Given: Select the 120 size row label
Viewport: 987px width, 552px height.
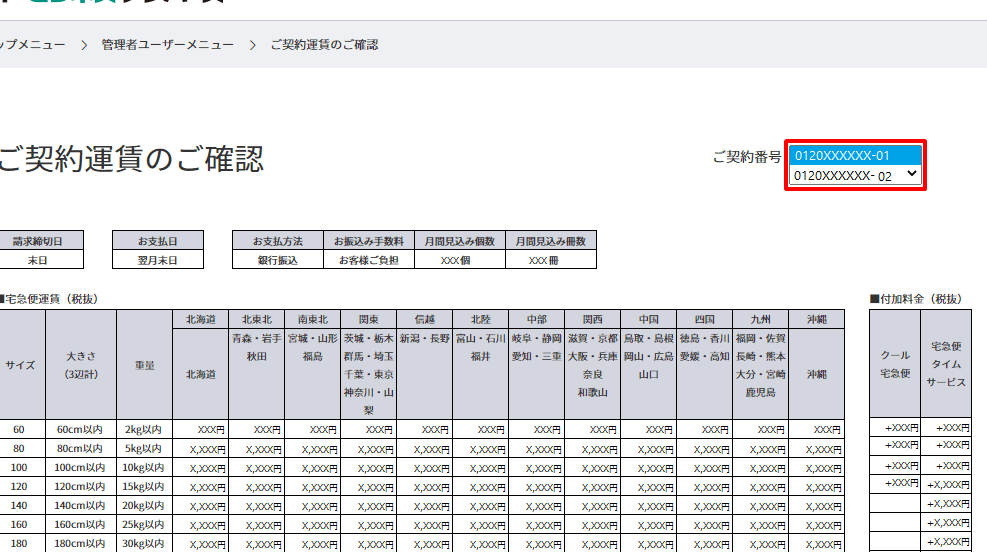Looking at the screenshot, I should tap(19, 485).
